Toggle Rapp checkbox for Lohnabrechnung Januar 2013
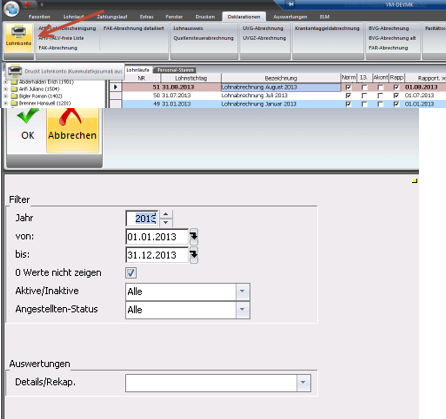446x419 pixels. [396, 104]
